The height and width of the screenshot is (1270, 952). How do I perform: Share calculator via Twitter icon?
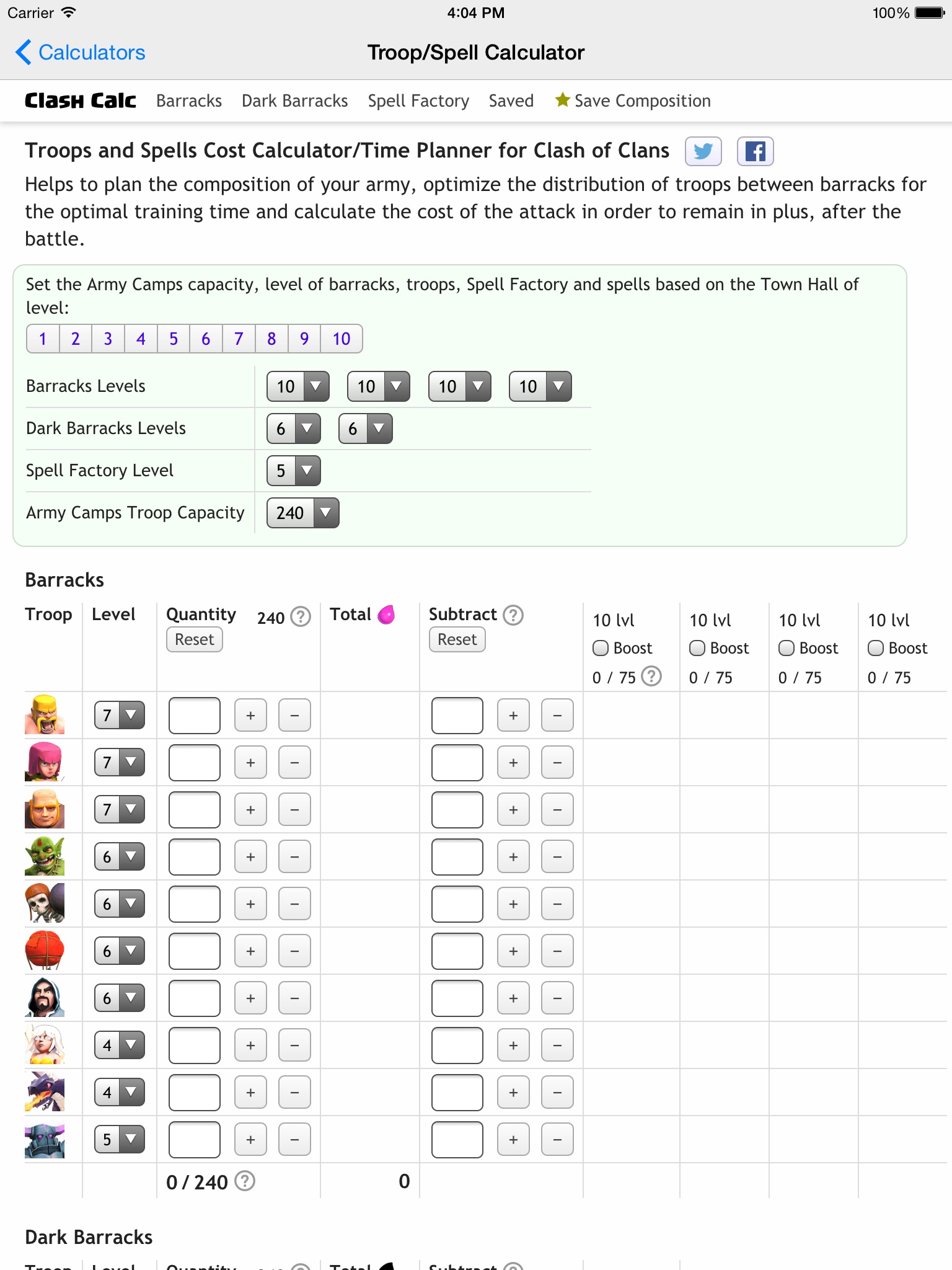(x=703, y=151)
